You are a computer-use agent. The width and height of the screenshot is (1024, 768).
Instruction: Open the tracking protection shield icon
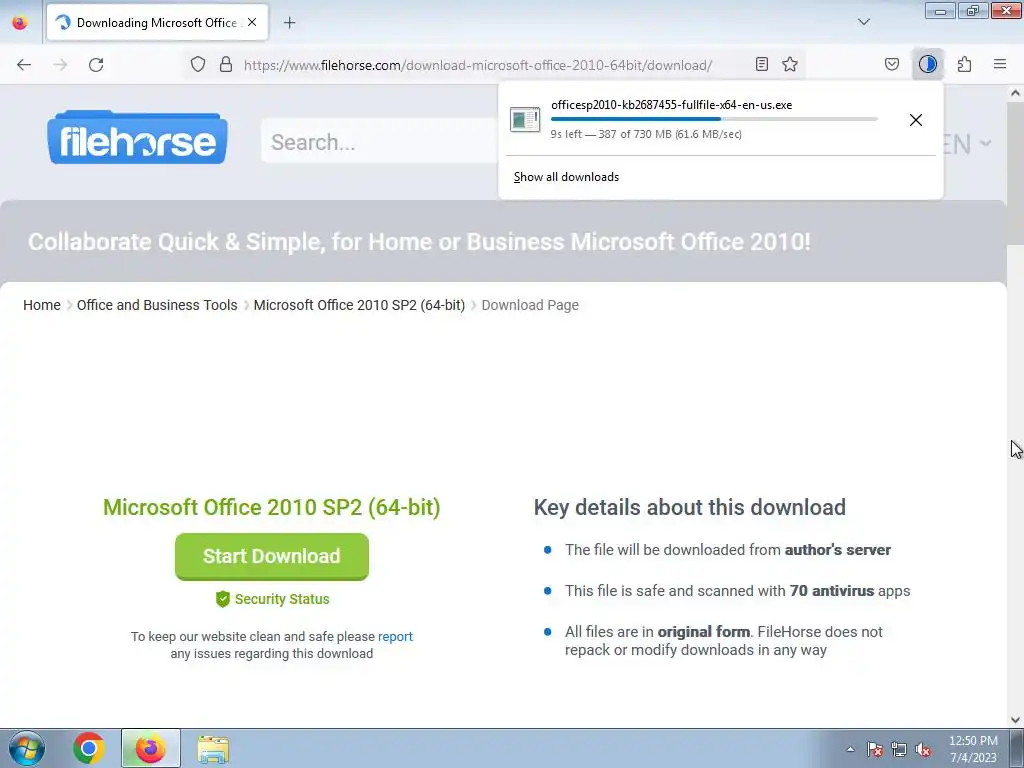click(x=198, y=64)
